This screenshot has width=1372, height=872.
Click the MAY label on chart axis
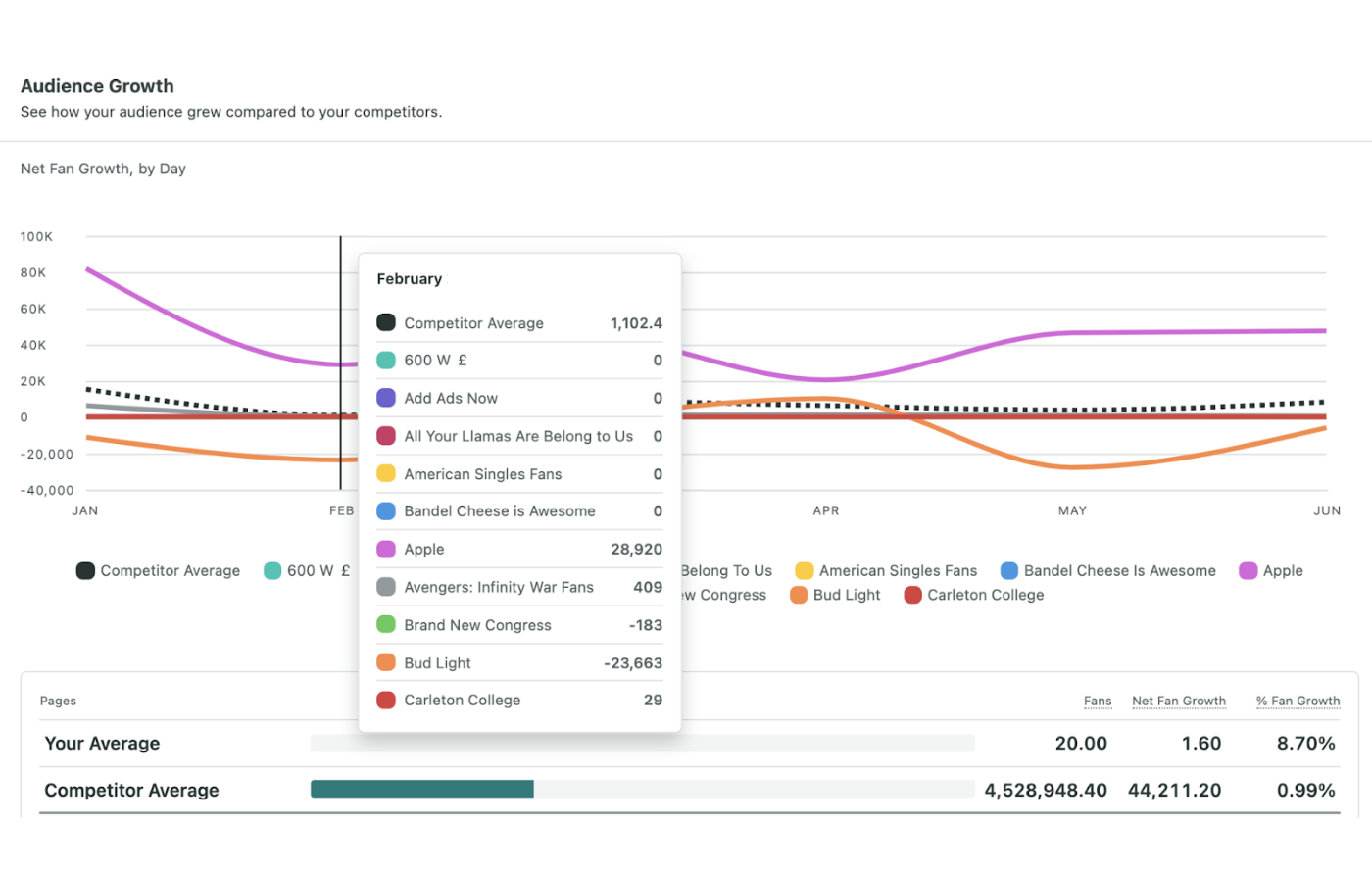(1072, 510)
